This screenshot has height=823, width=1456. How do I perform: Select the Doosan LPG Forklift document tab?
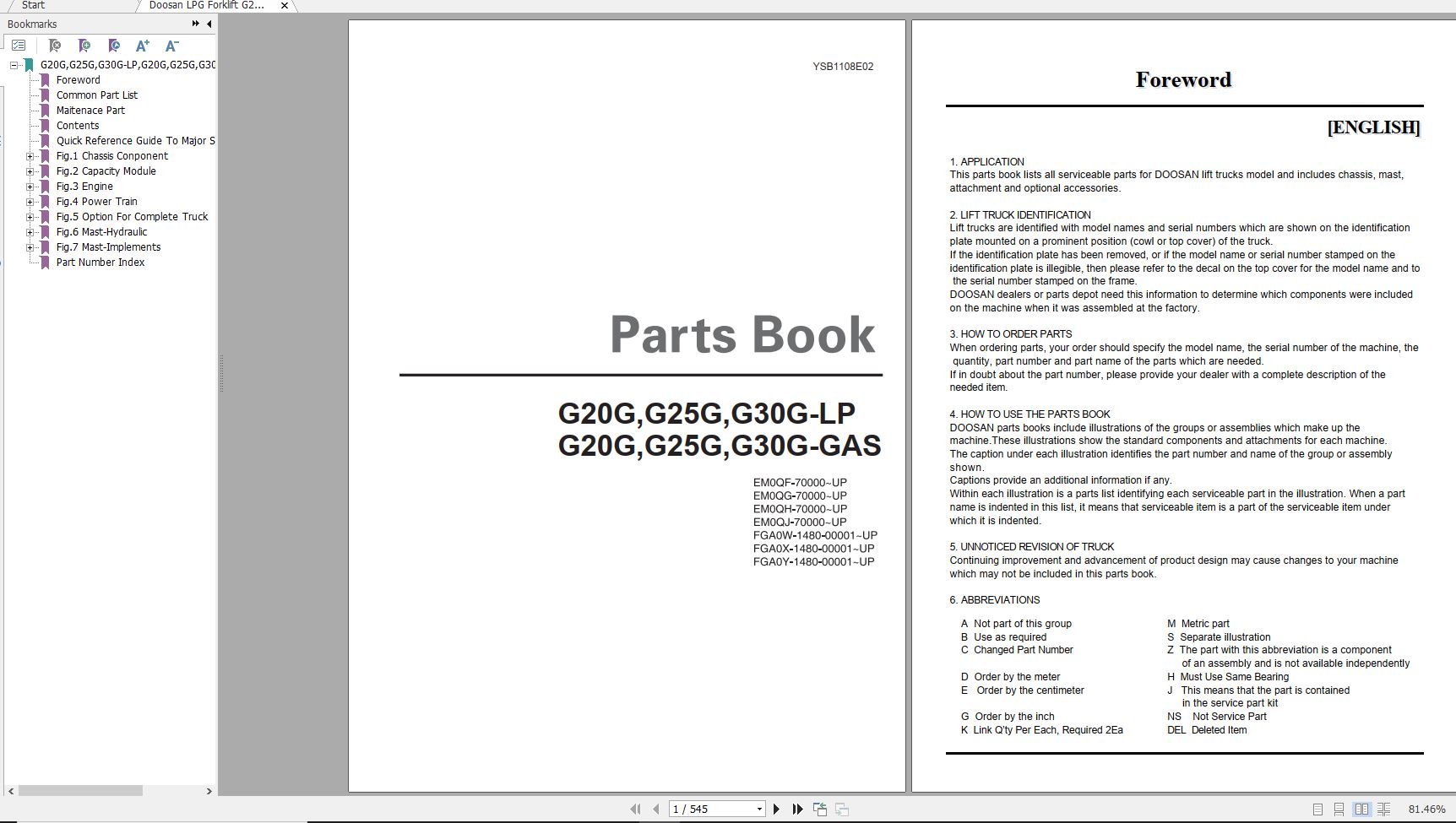207,5
